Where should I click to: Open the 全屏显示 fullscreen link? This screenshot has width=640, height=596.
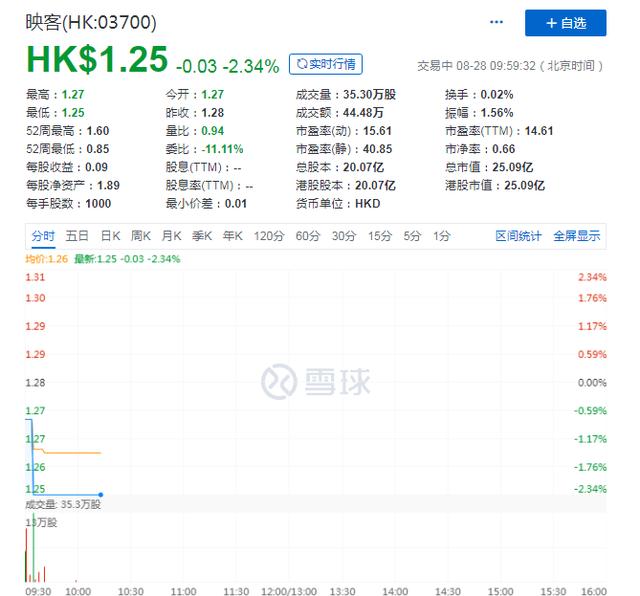point(576,236)
